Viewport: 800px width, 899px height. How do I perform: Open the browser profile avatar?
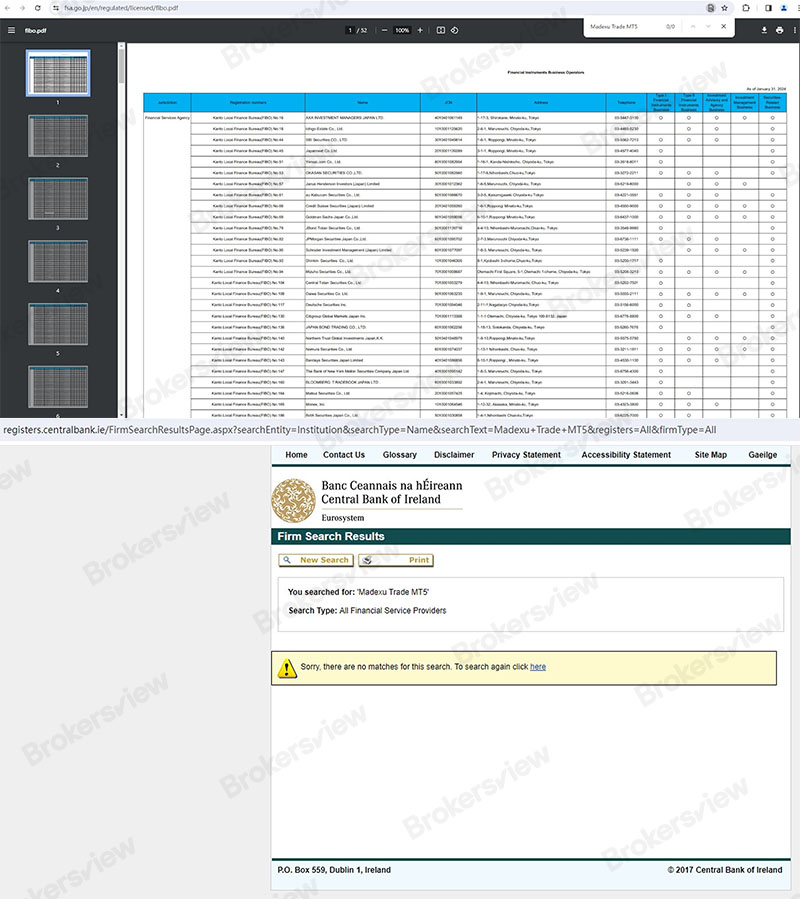click(783, 8)
